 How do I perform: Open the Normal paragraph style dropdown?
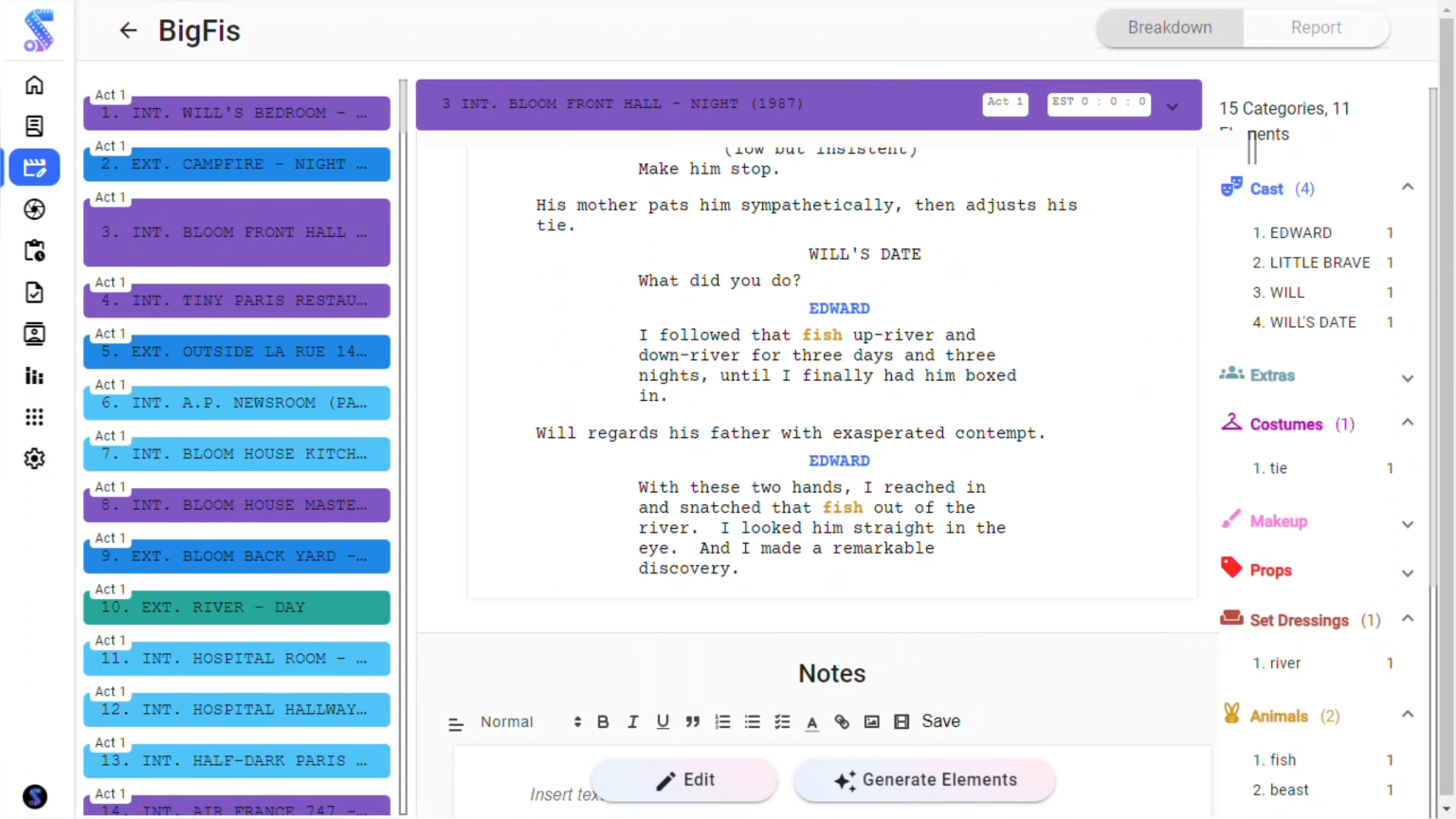point(506,721)
